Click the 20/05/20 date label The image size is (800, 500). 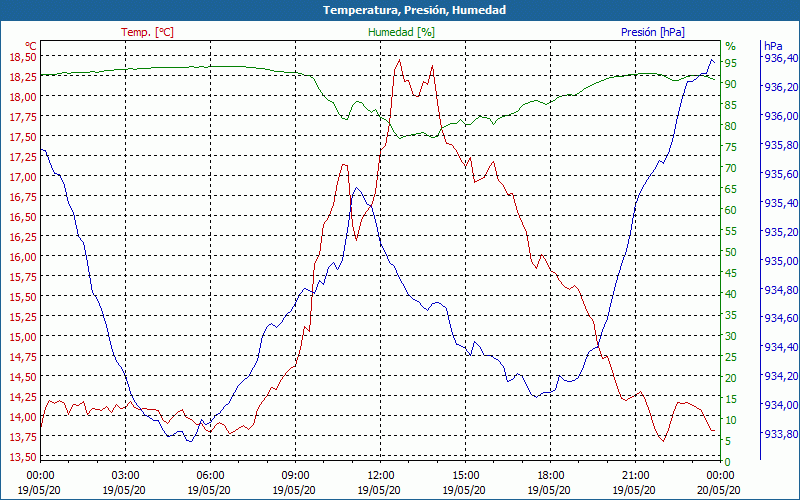pos(719,490)
